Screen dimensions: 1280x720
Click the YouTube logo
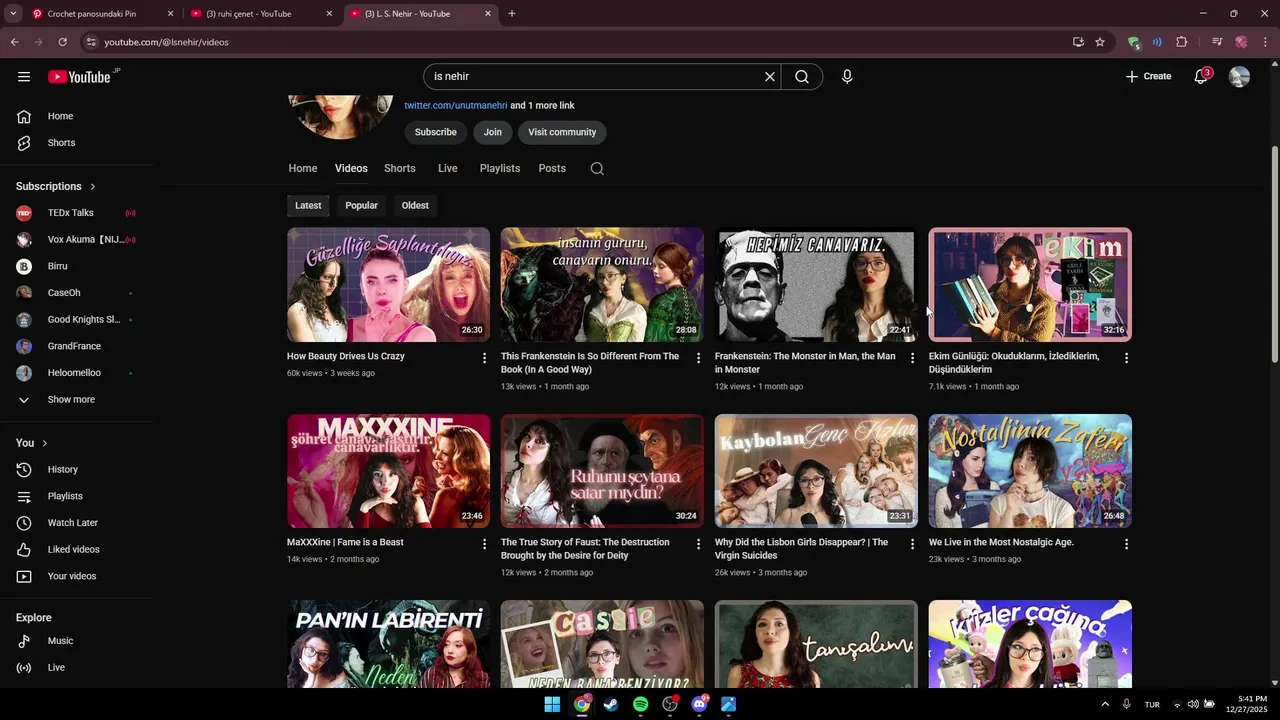(79, 77)
